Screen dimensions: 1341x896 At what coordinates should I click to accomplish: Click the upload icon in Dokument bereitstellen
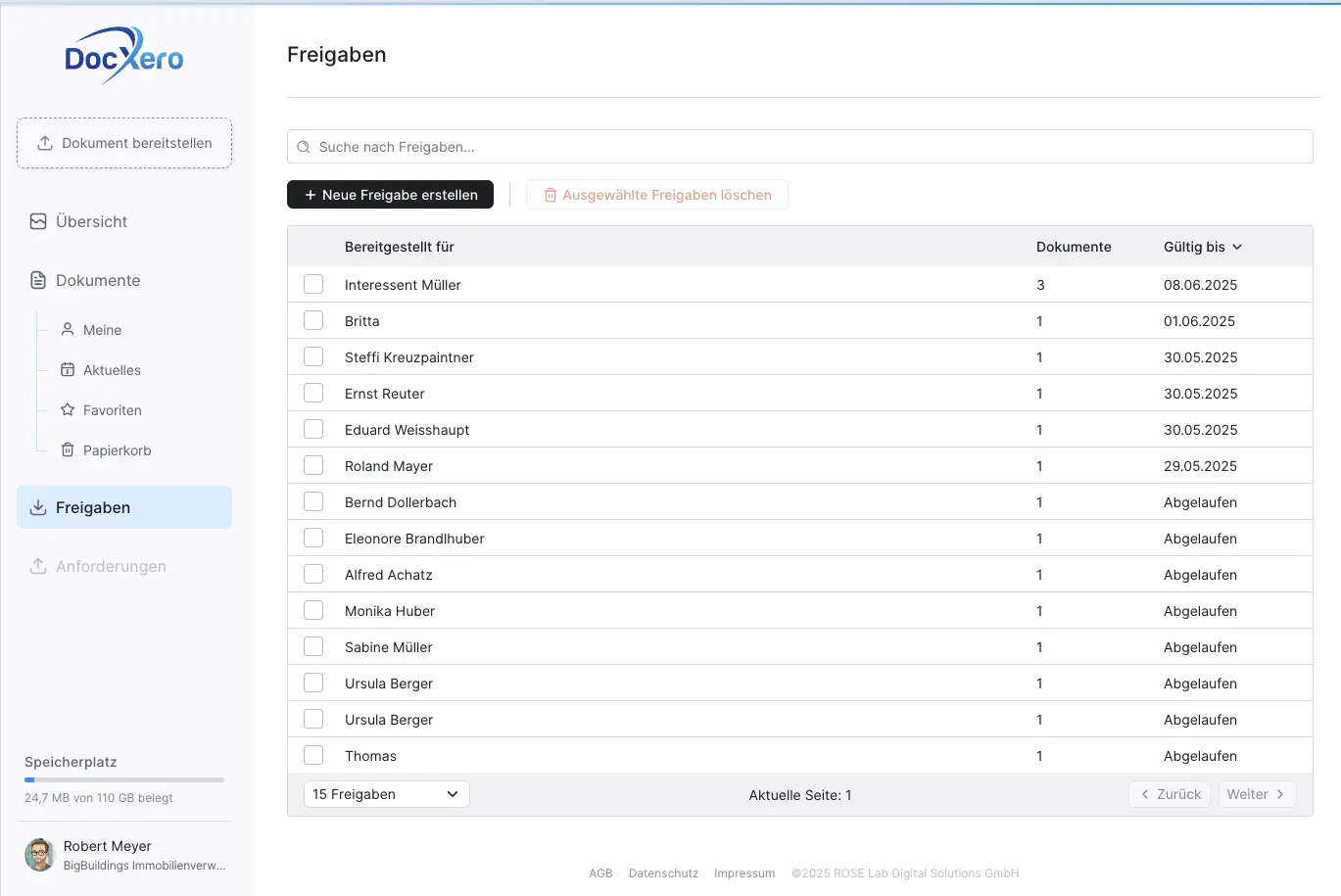(x=45, y=143)
